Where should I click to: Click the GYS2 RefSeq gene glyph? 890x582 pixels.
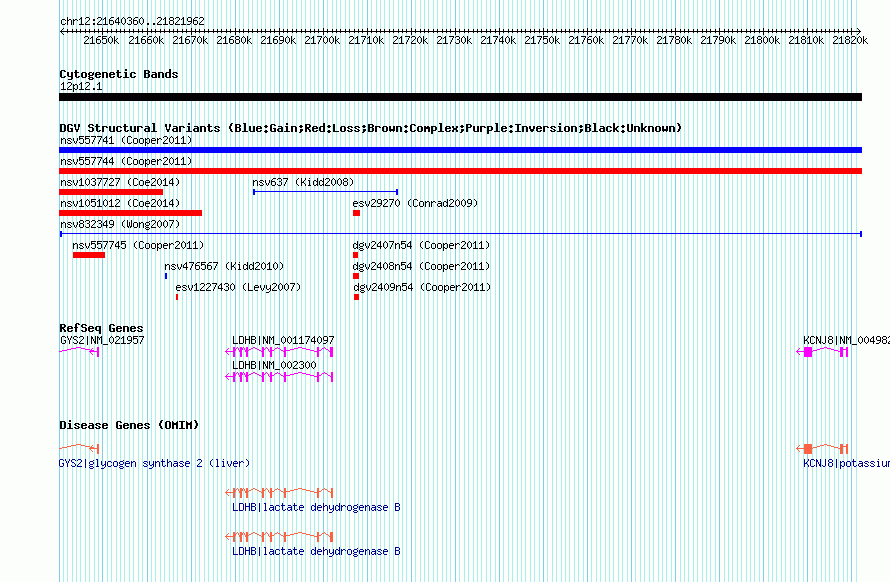tap(79, 352)
